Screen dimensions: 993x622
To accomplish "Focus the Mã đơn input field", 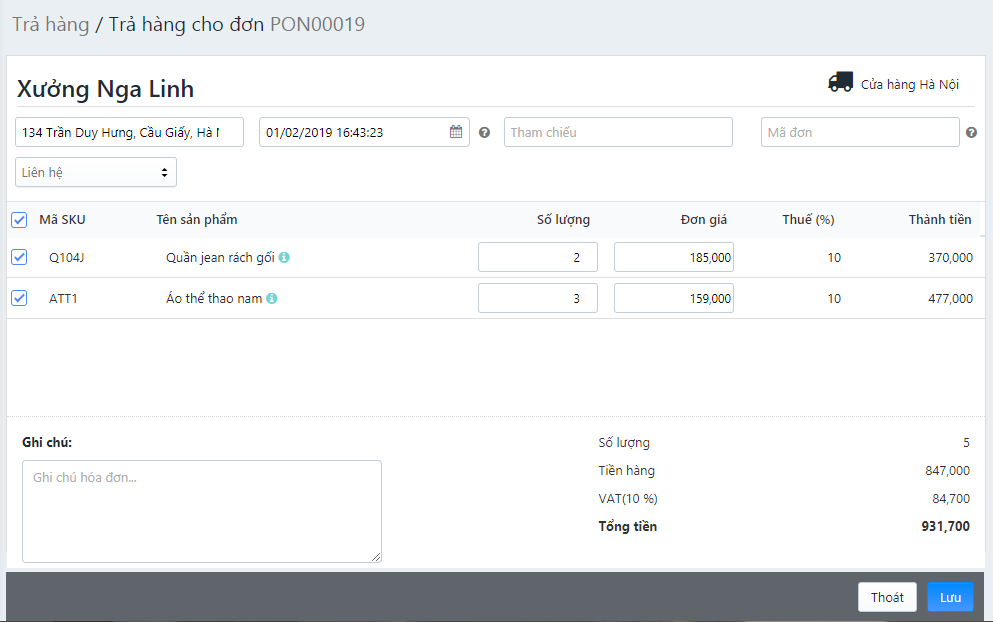I will [860, 132].
